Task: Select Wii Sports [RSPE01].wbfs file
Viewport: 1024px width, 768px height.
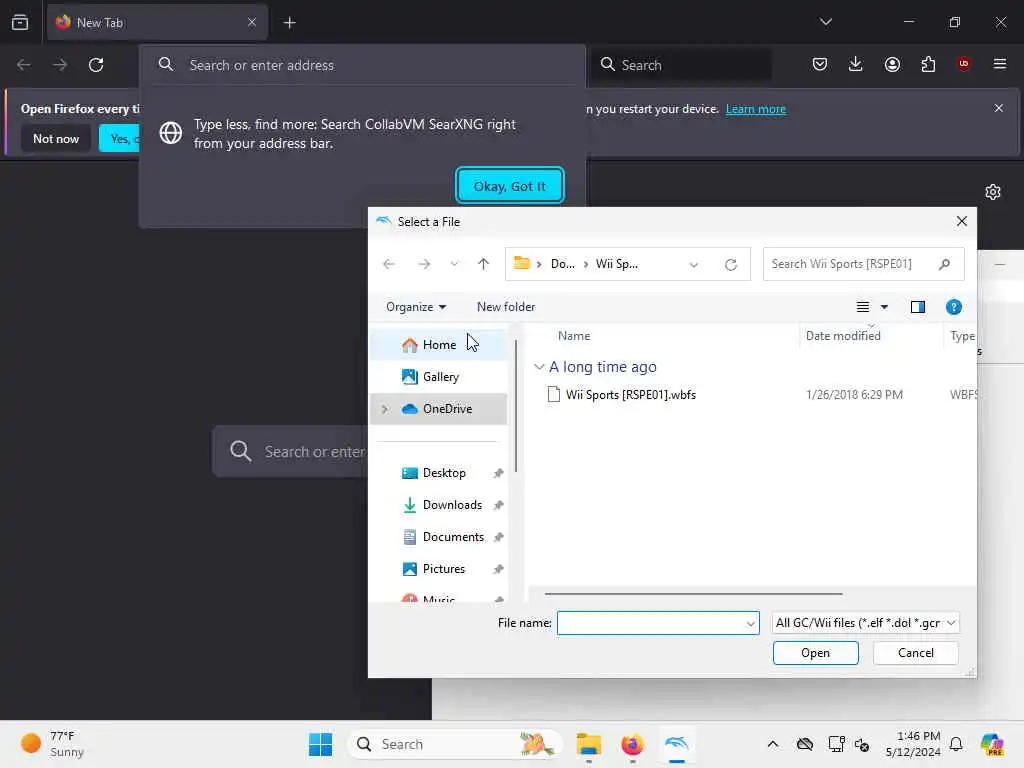Action: (x=630, y=394)
